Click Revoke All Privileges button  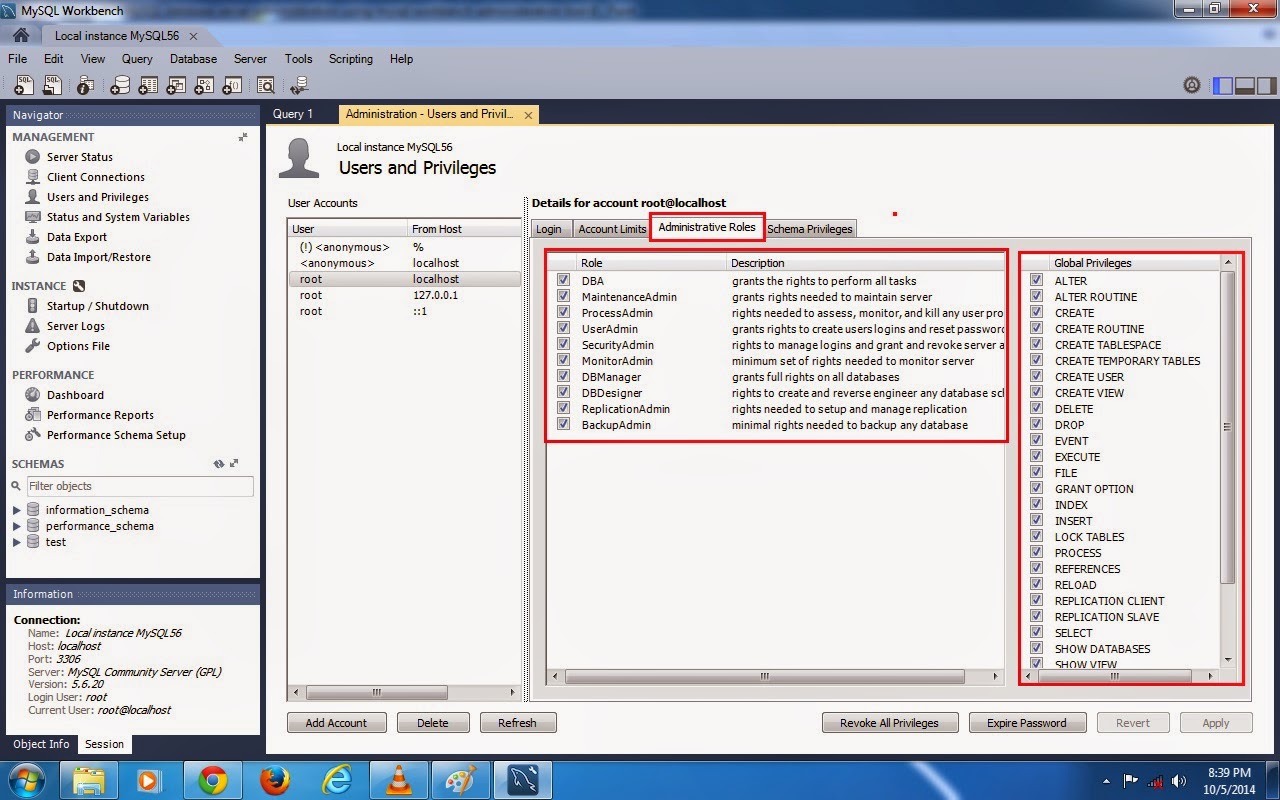(x=889, y=723)
